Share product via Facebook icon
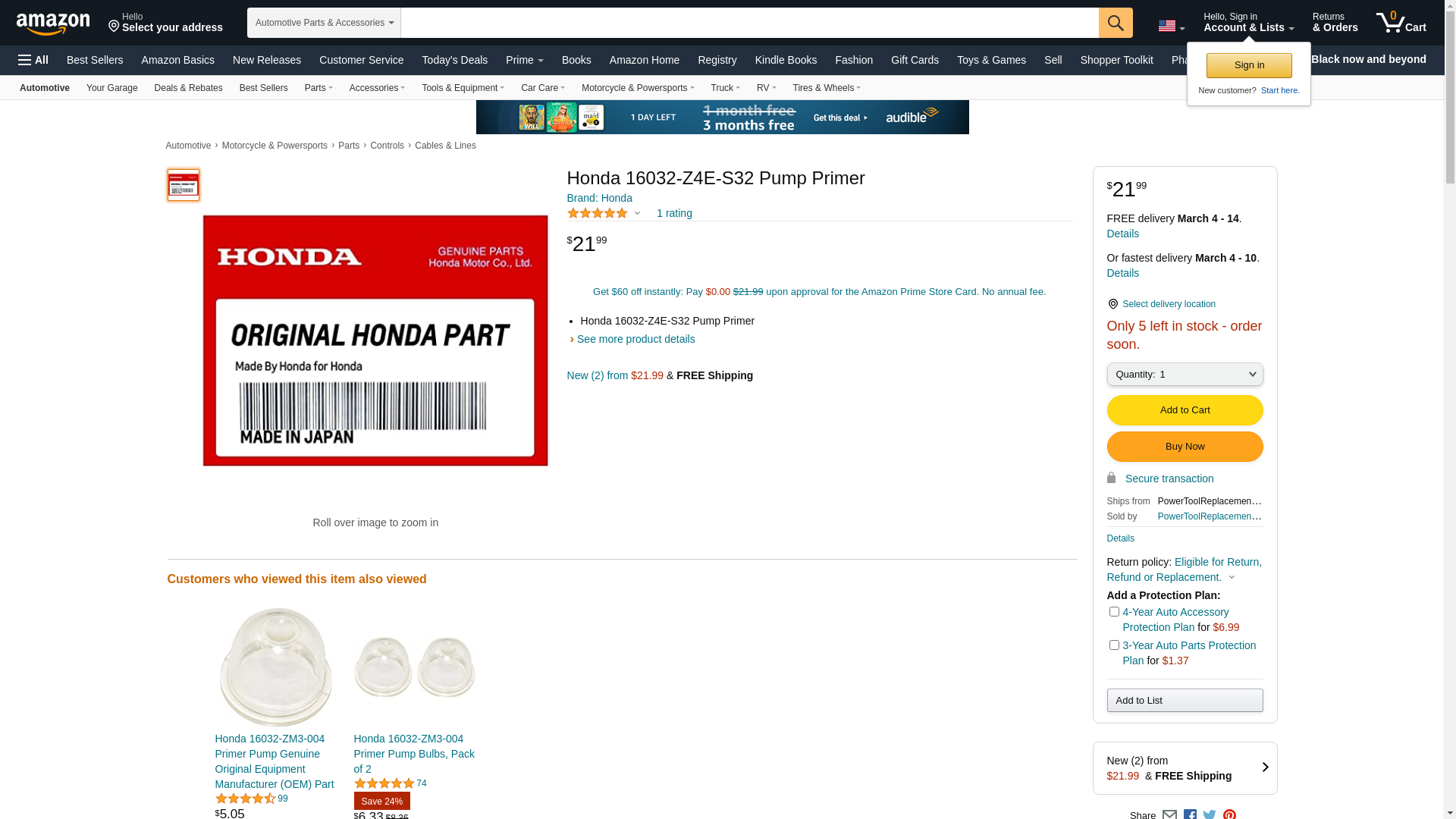Screen dimensions: 1456x819 point(1190,814)
